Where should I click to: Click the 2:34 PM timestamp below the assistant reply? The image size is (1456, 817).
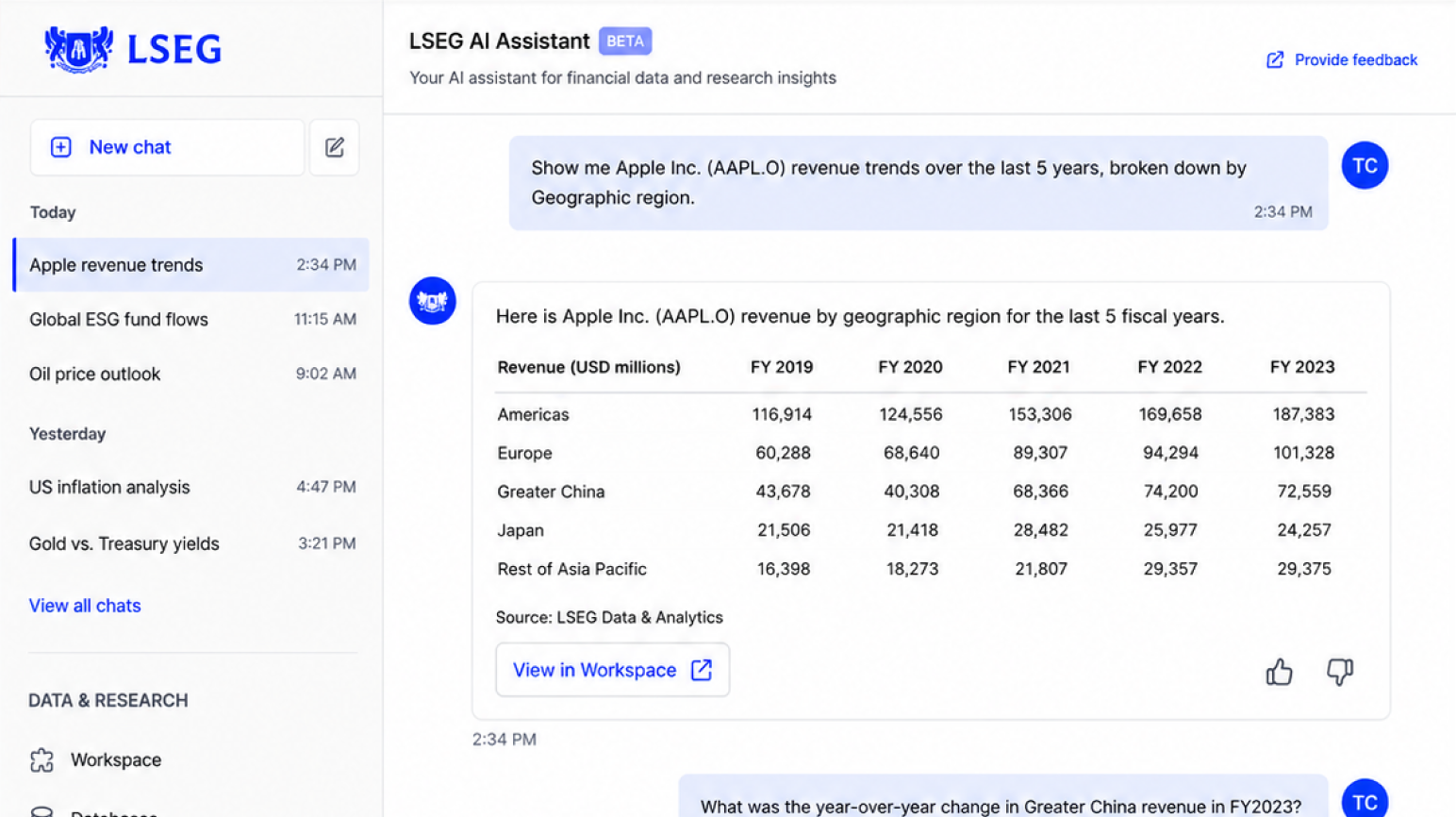point(505,740)
